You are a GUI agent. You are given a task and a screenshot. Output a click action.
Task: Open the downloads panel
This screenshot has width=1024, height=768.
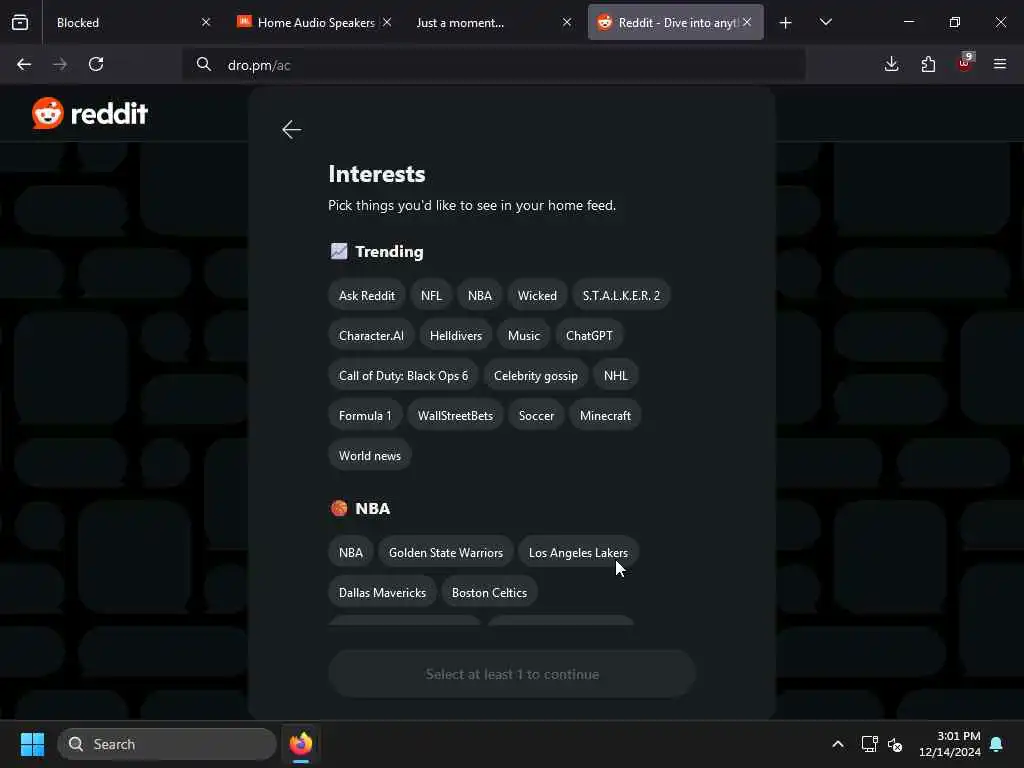[x=891, y=64]
